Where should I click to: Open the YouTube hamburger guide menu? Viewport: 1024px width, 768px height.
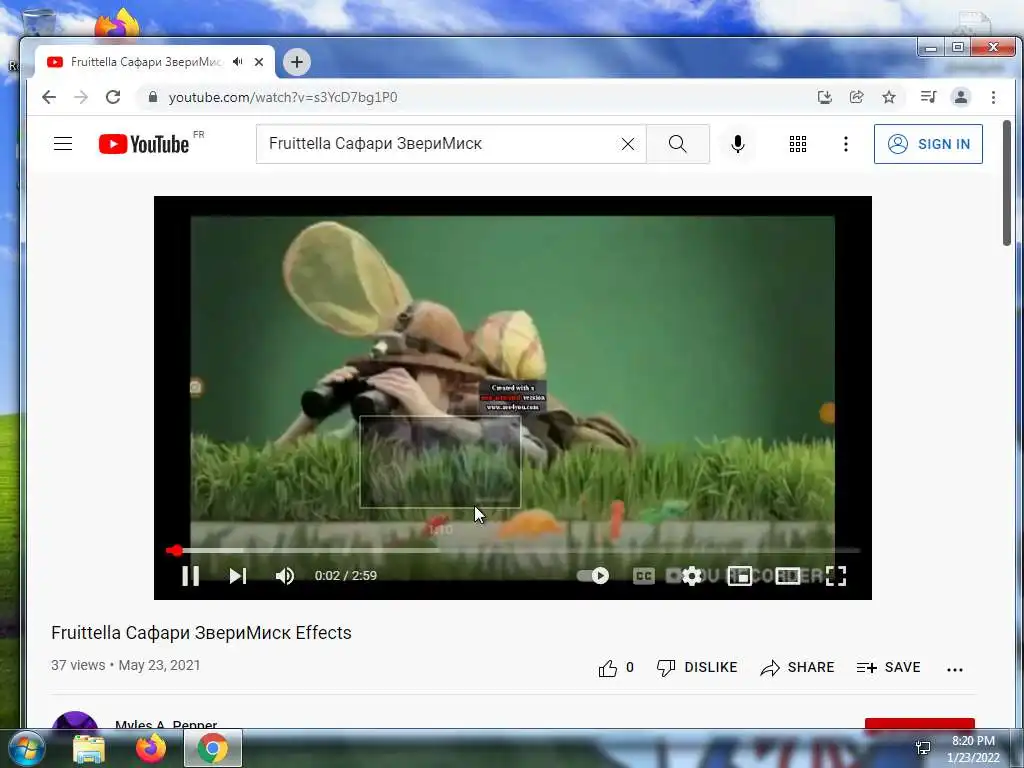pyautogui.click(x=63, y=144)
